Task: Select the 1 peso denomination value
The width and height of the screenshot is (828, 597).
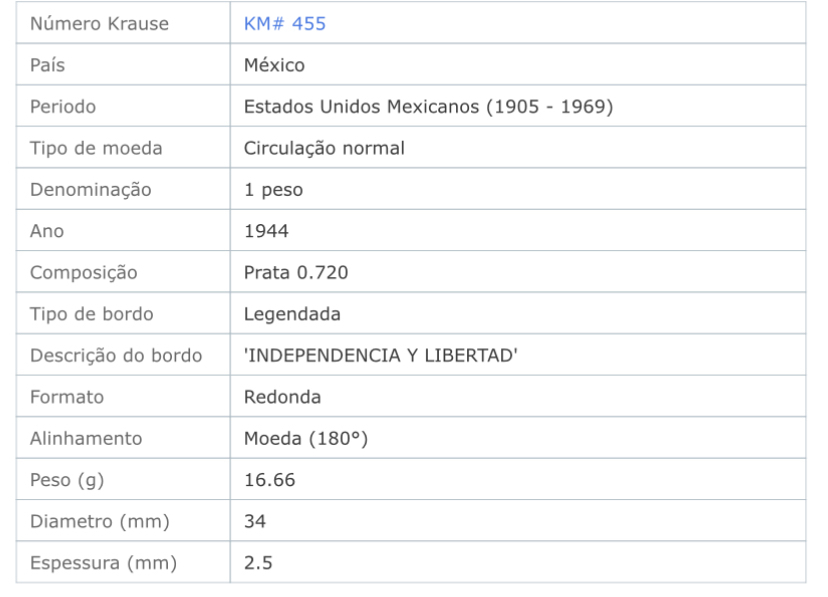Action: click(274, 190)
